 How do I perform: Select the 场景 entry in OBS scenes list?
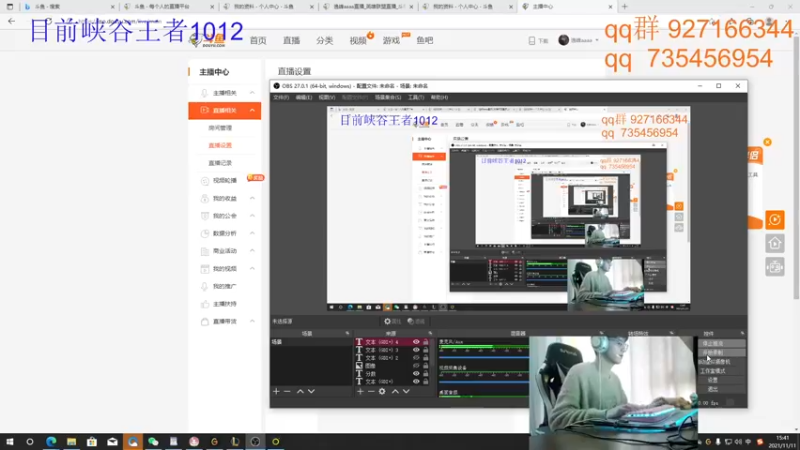(311, 342)
